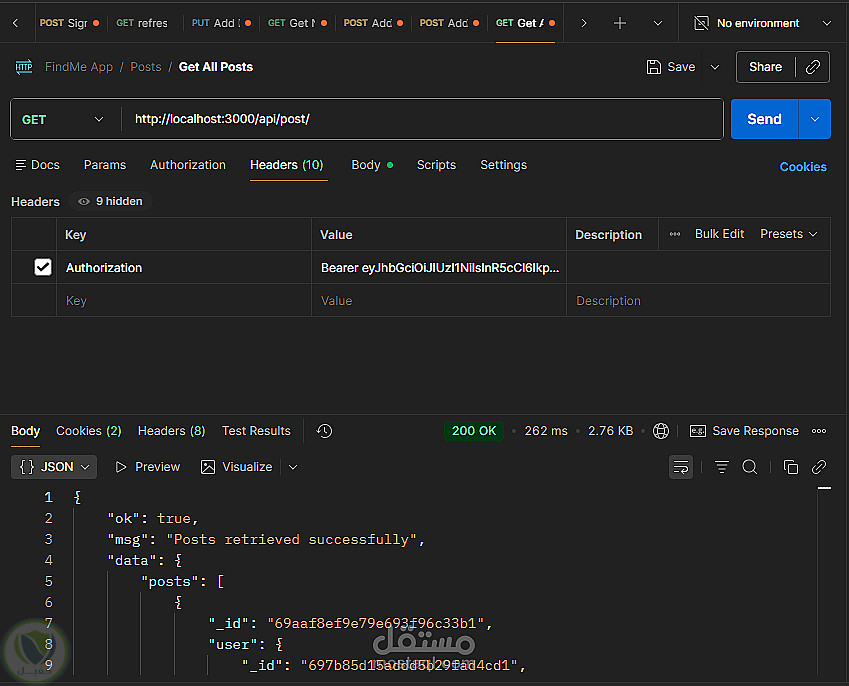Image resolution: width=849 pixels, height=686 pixels.
Task: Open the GET method dropdown
Action: (x=63, y=119)
